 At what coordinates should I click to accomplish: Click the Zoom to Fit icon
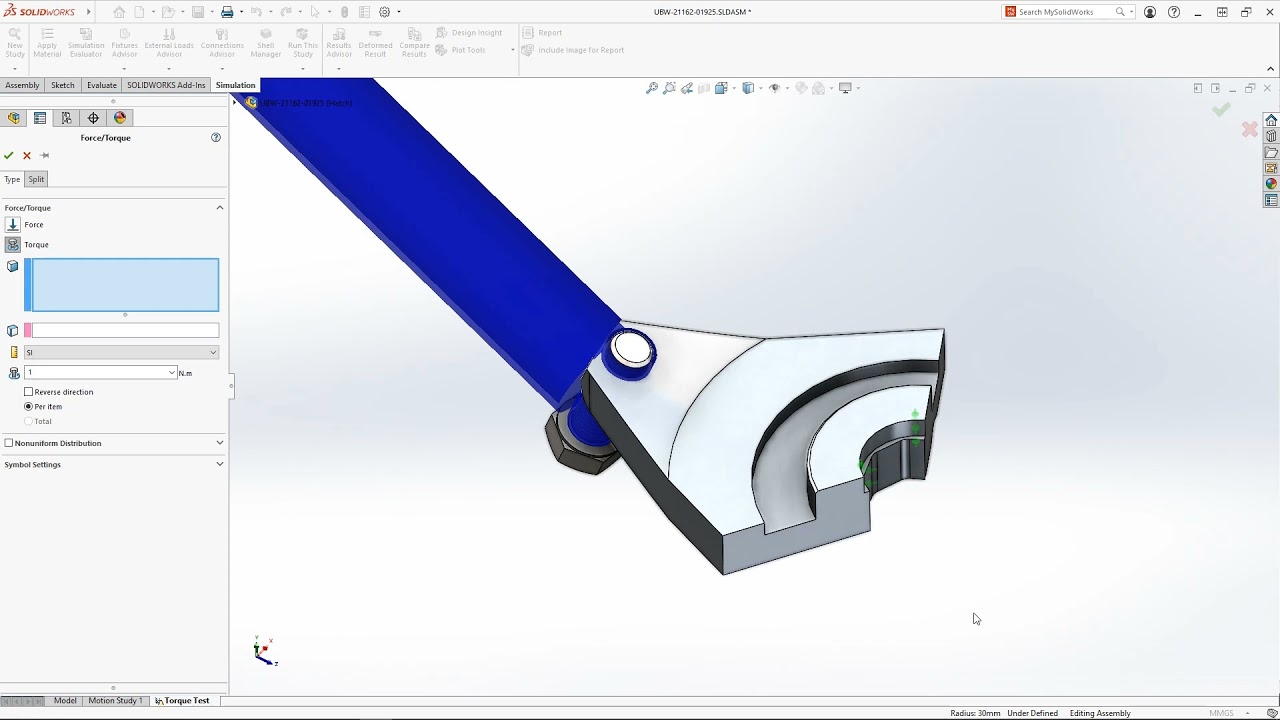pos(652,88)
